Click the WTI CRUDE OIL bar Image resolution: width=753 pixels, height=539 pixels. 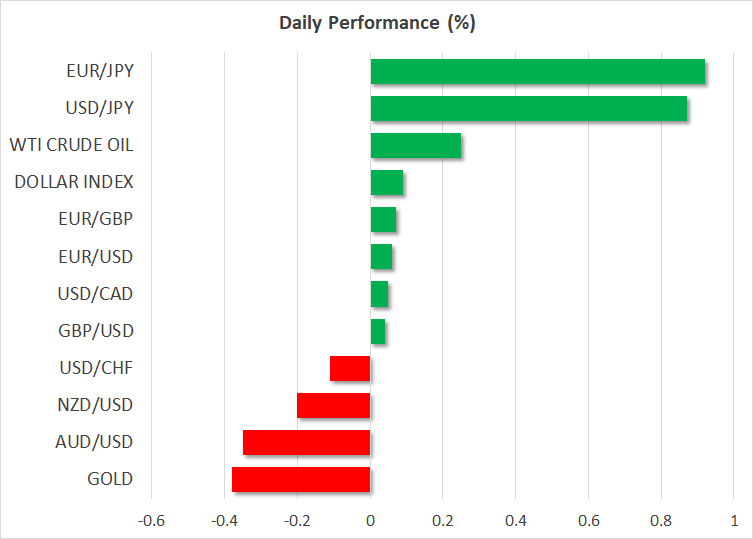415,146
